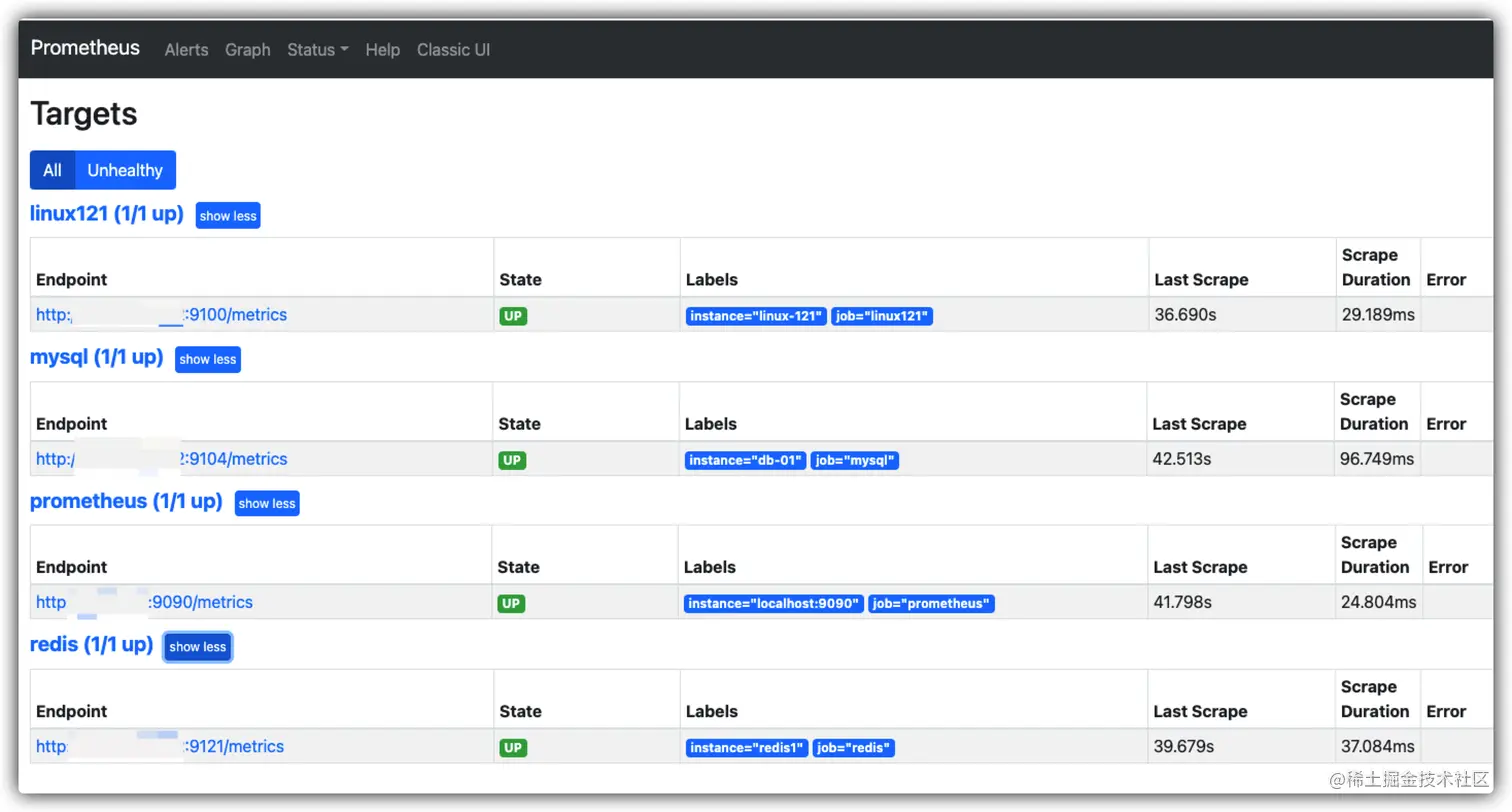Collapse the mysql target group

[208, 360]
